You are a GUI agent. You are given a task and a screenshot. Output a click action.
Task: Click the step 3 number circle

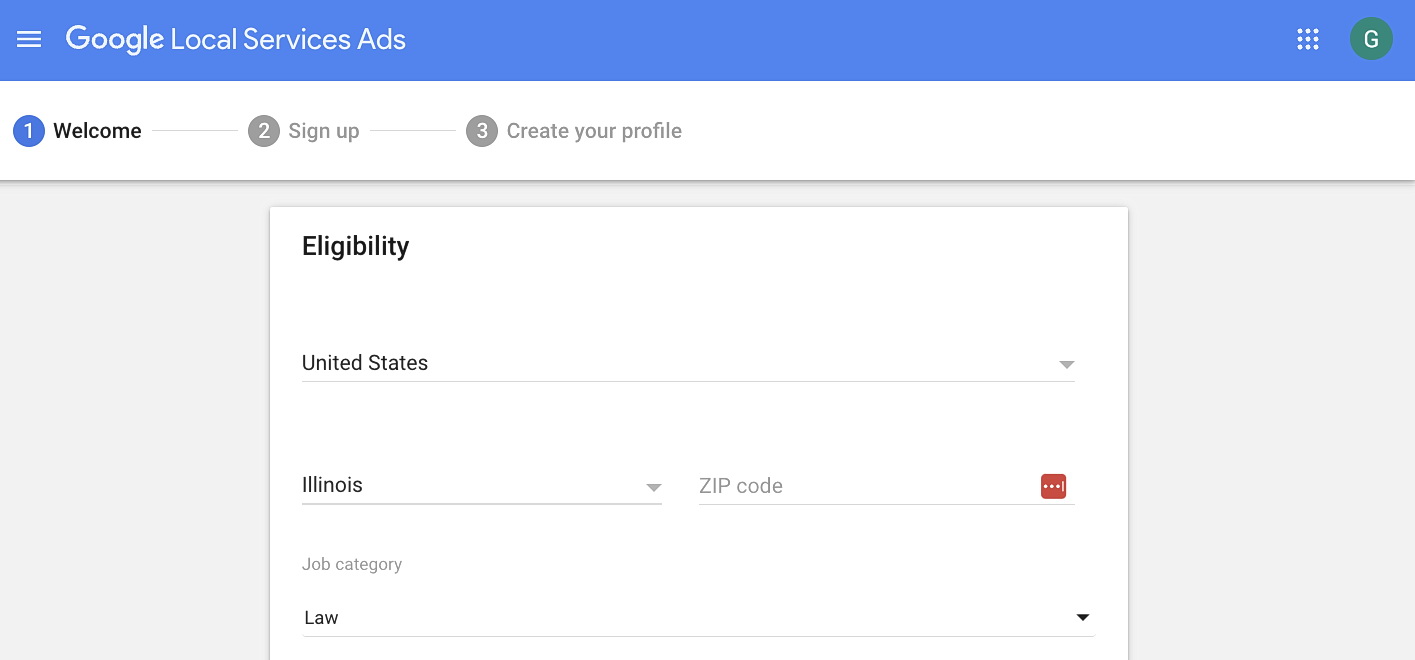coord(481,131)
